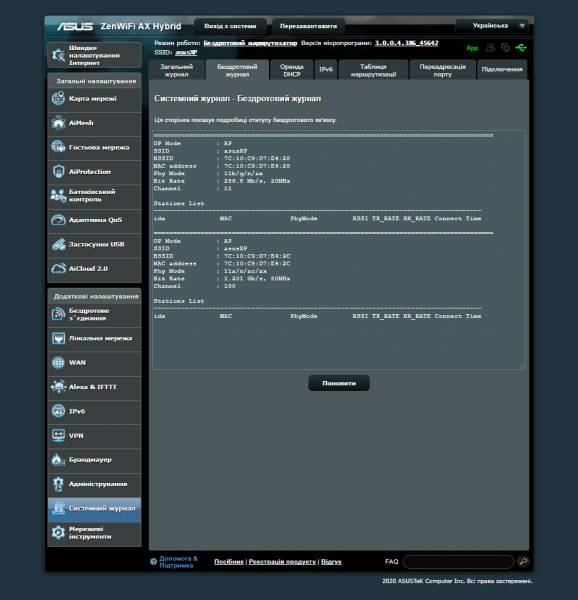Click the Network Map globe icon
578x600 pixels.
pos(58,98)
